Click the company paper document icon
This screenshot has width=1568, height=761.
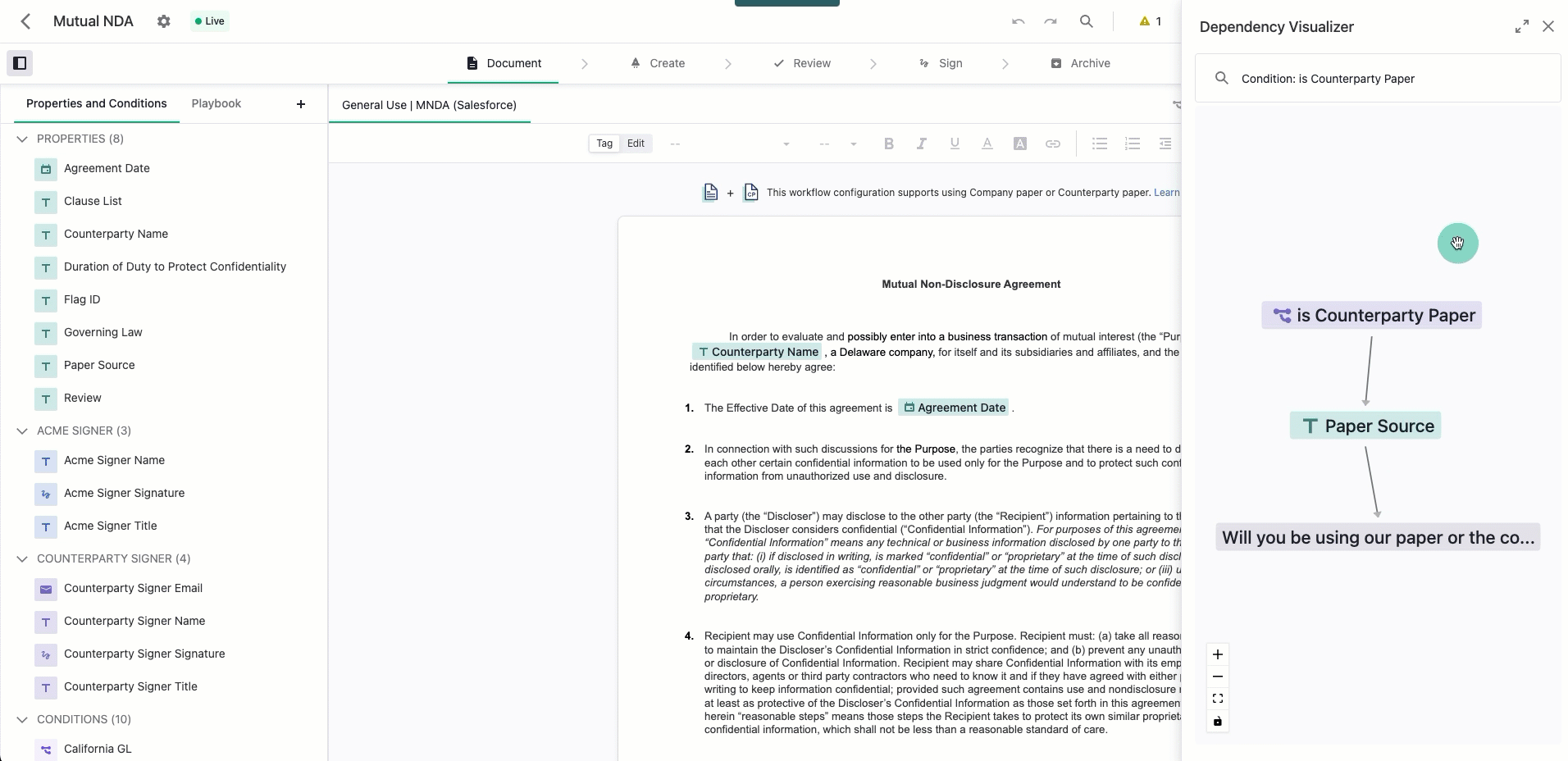(711, 193)
